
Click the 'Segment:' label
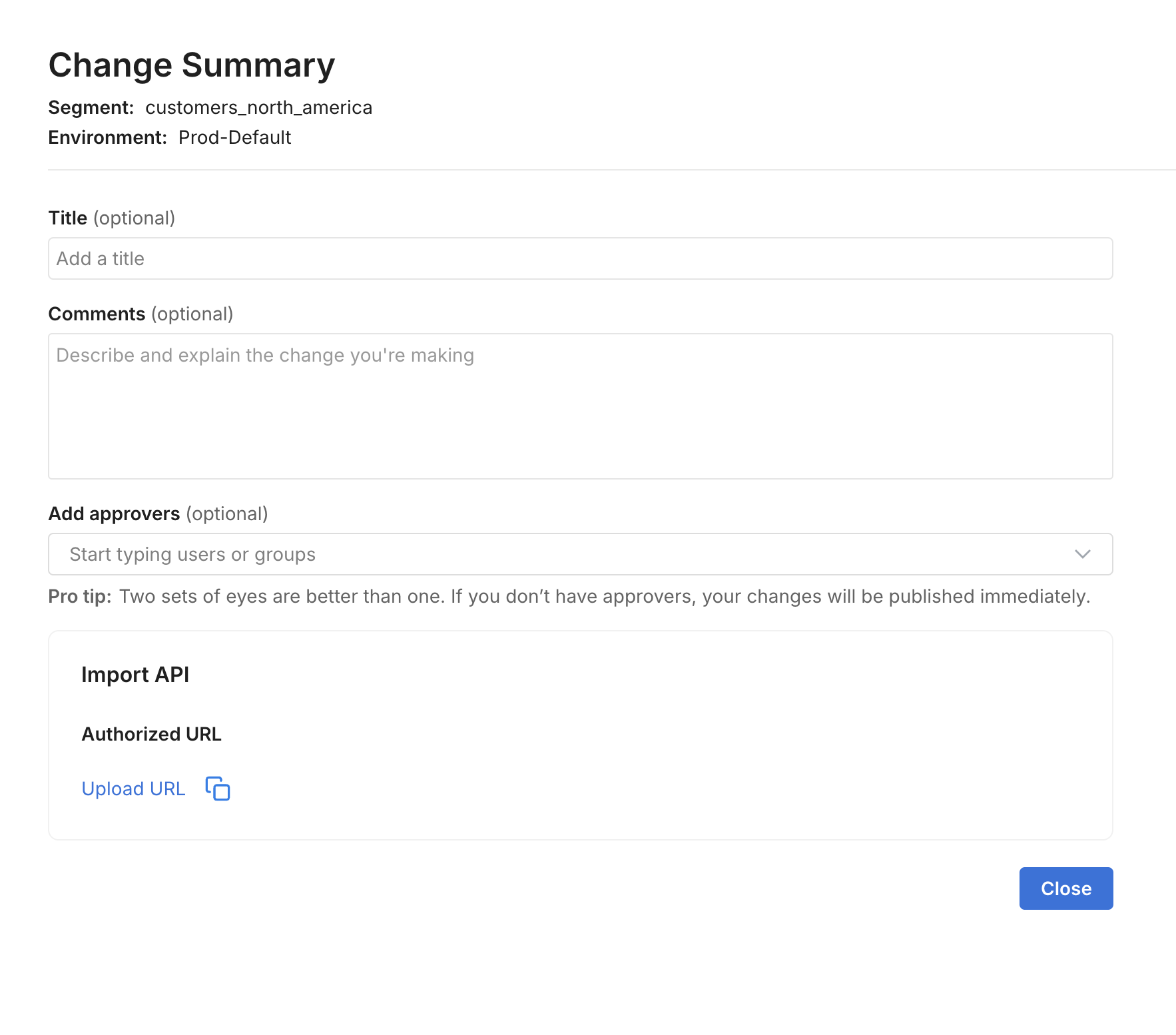(x=91, y=108)
